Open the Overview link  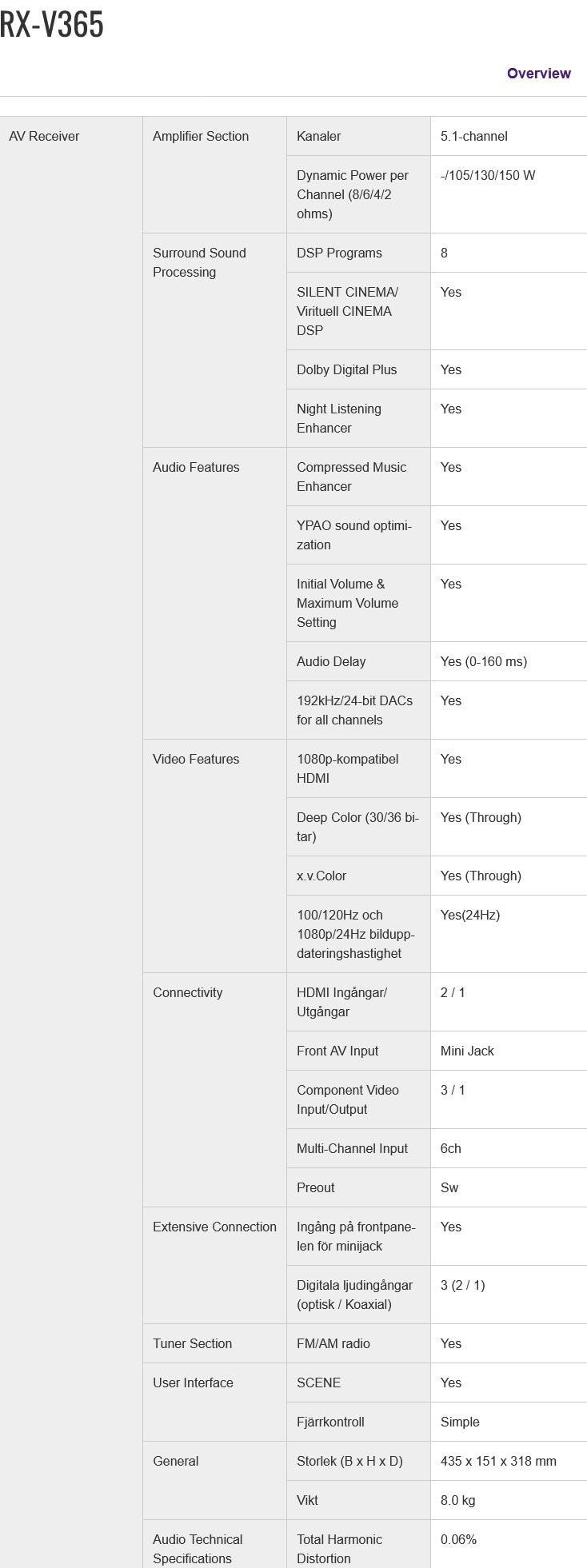[538, 74]
